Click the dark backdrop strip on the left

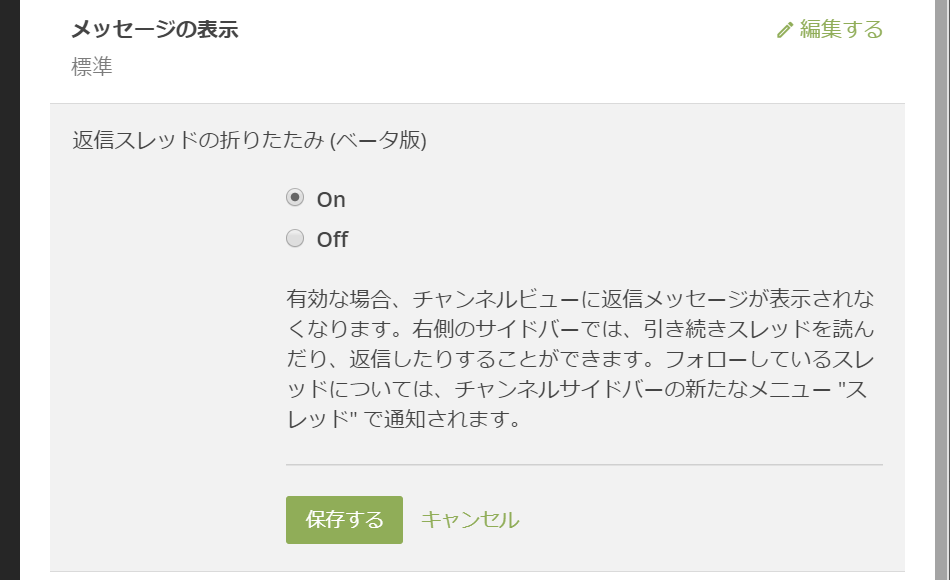[x=10, y=290]
